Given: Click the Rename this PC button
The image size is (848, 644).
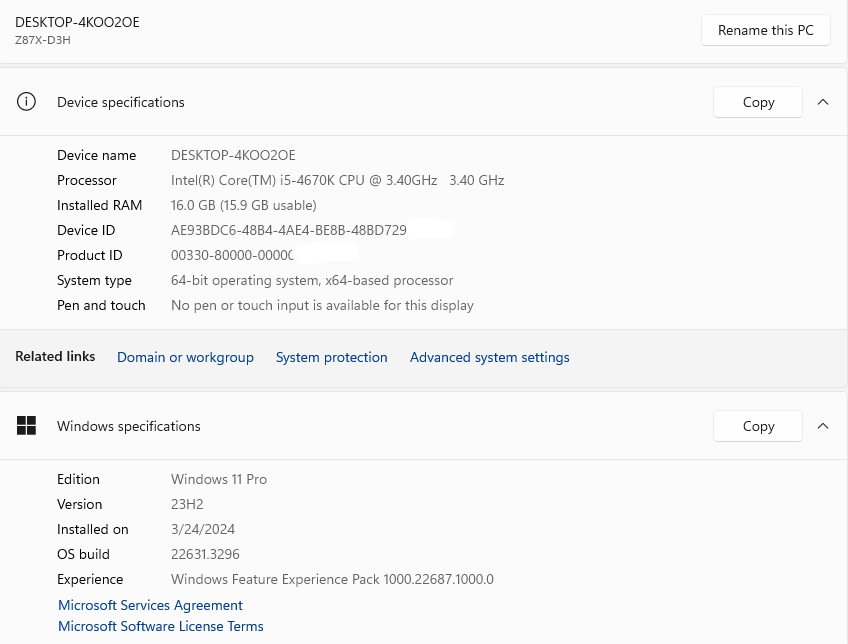Looking at the screenshot, I should [765, 30].
